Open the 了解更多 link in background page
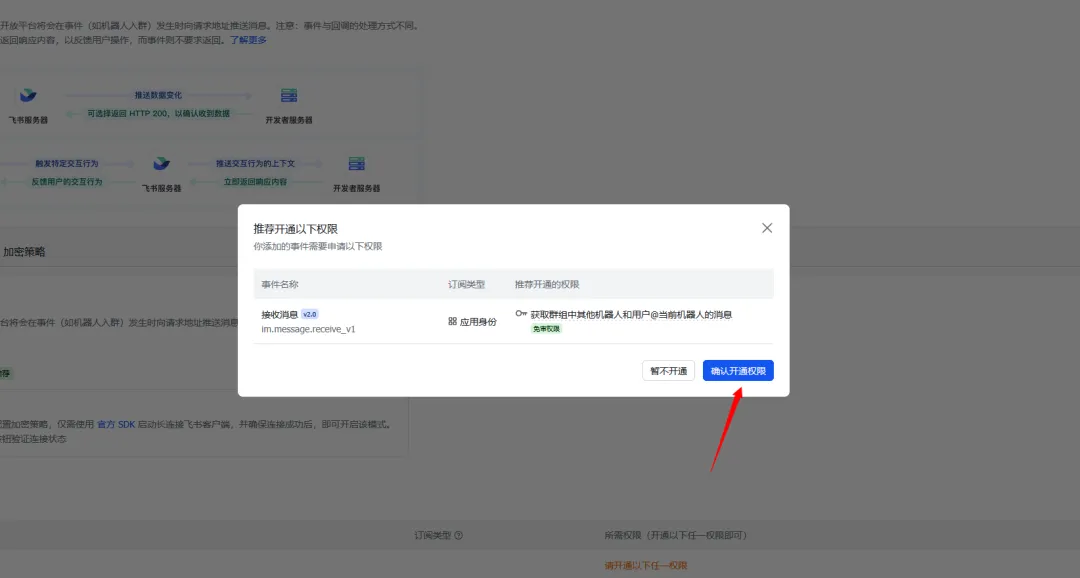The height and width of the screenshot is (578, 1080). (248, 40)
